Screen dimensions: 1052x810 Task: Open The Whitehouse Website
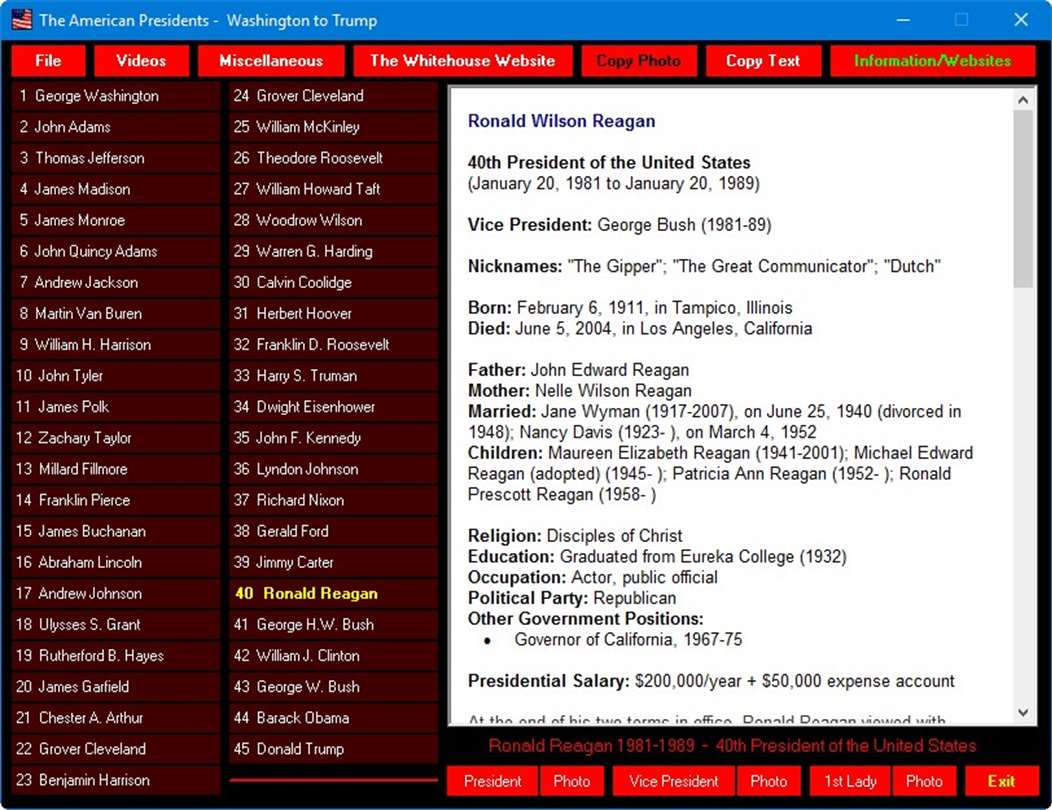coord(463,61)
